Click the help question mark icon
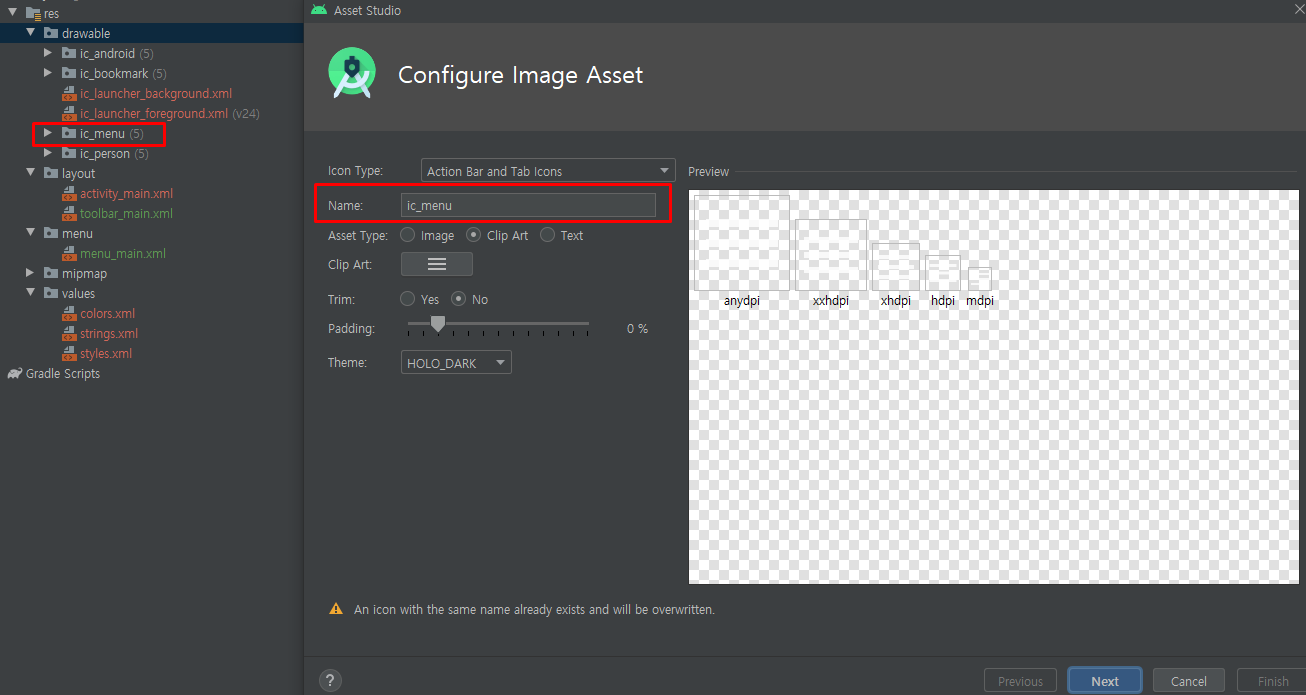The image size is (1306, 695). (x=330, y=681)
